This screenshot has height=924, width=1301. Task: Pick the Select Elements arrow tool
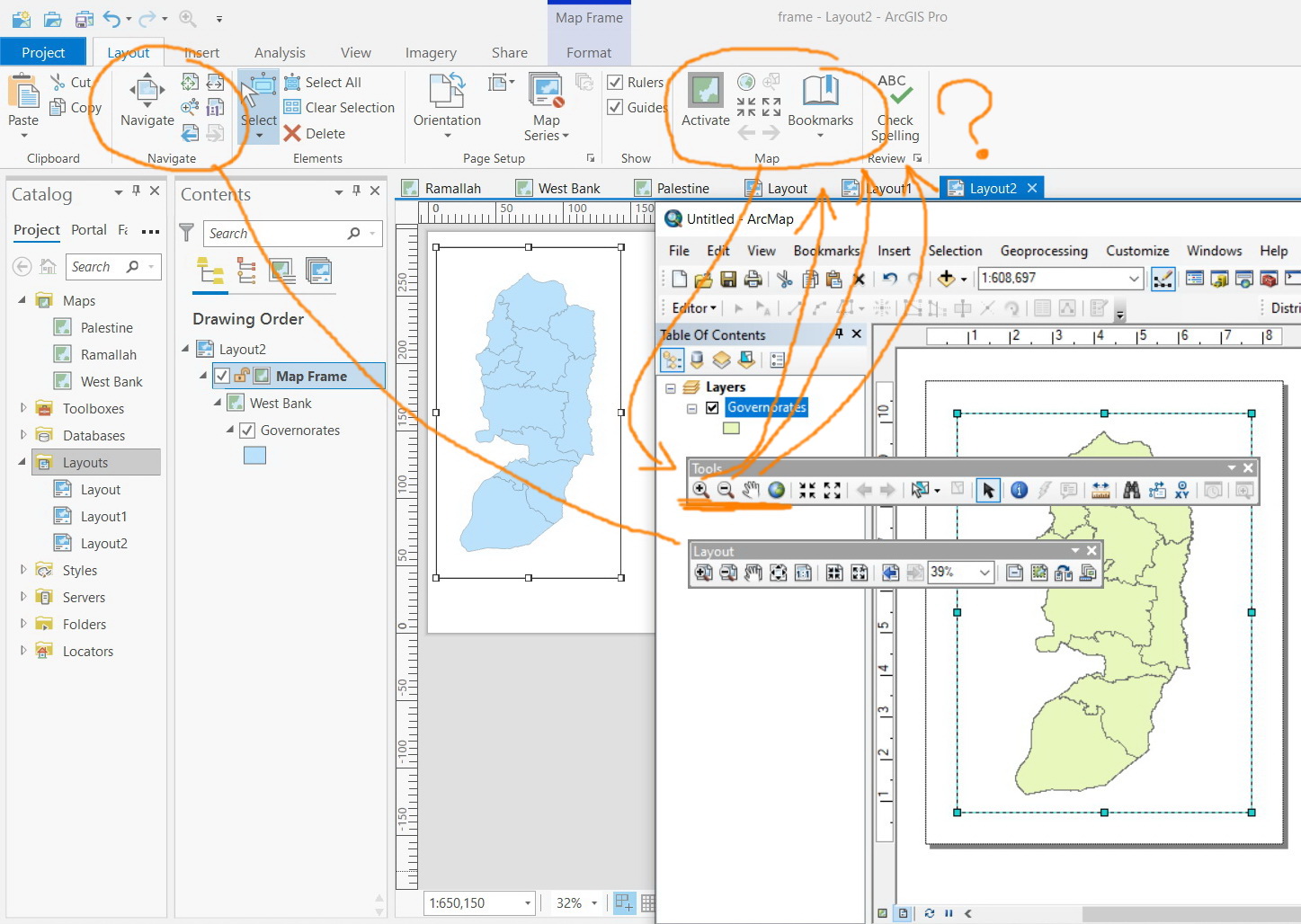click(988, 490)
